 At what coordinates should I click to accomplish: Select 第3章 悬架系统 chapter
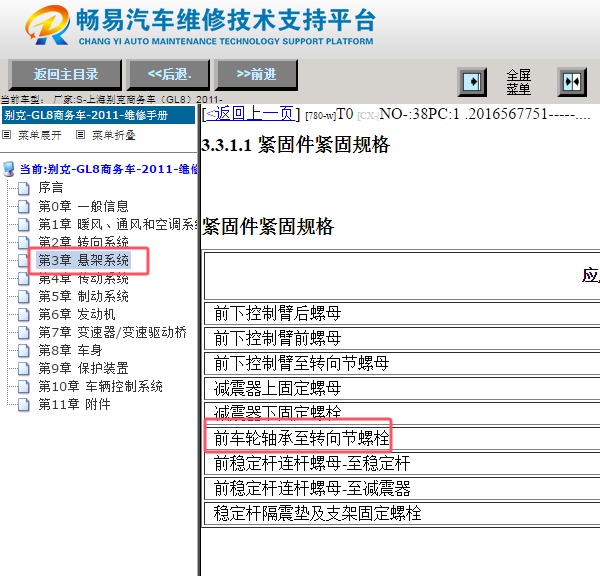(x=83, y=260)
